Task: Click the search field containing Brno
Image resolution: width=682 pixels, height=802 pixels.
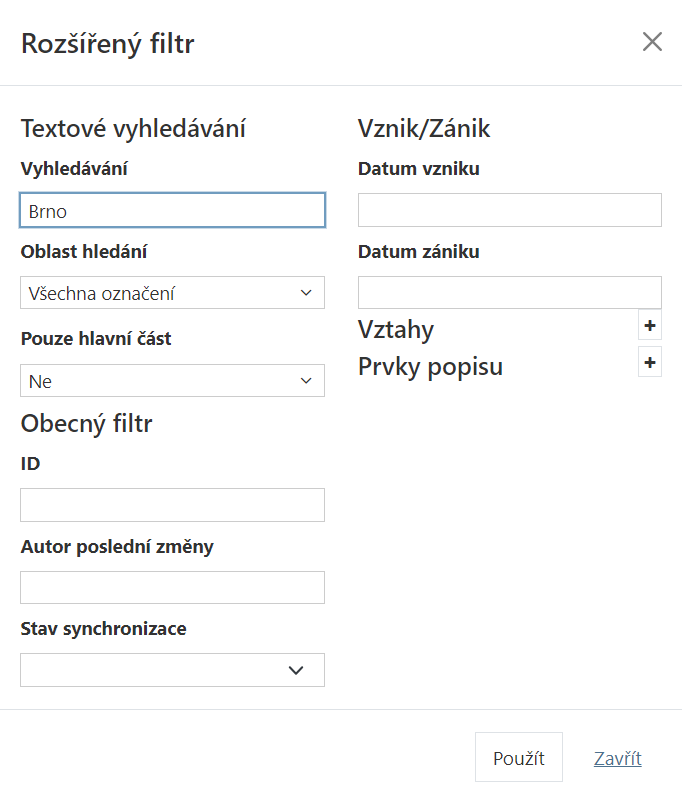Action: 172,210
